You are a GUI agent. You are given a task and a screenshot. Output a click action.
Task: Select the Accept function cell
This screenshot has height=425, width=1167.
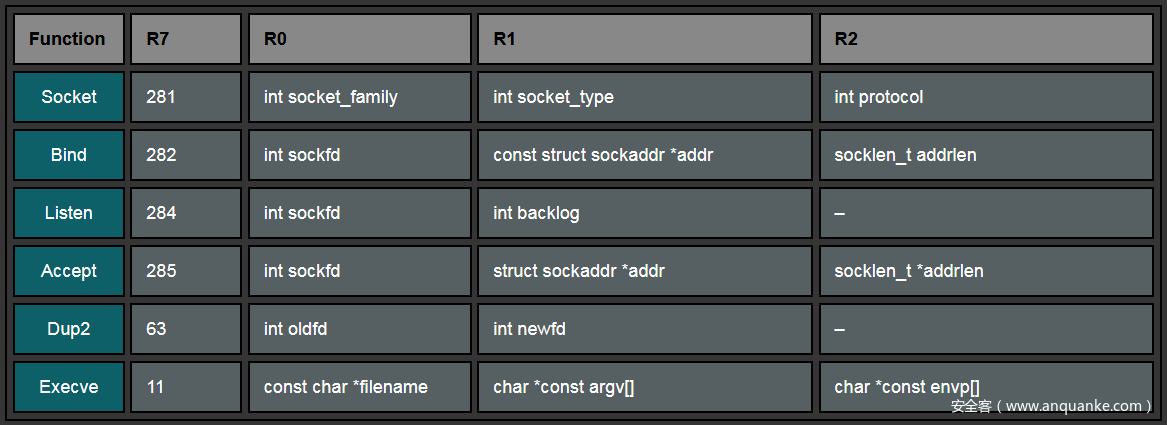[69, 271]
